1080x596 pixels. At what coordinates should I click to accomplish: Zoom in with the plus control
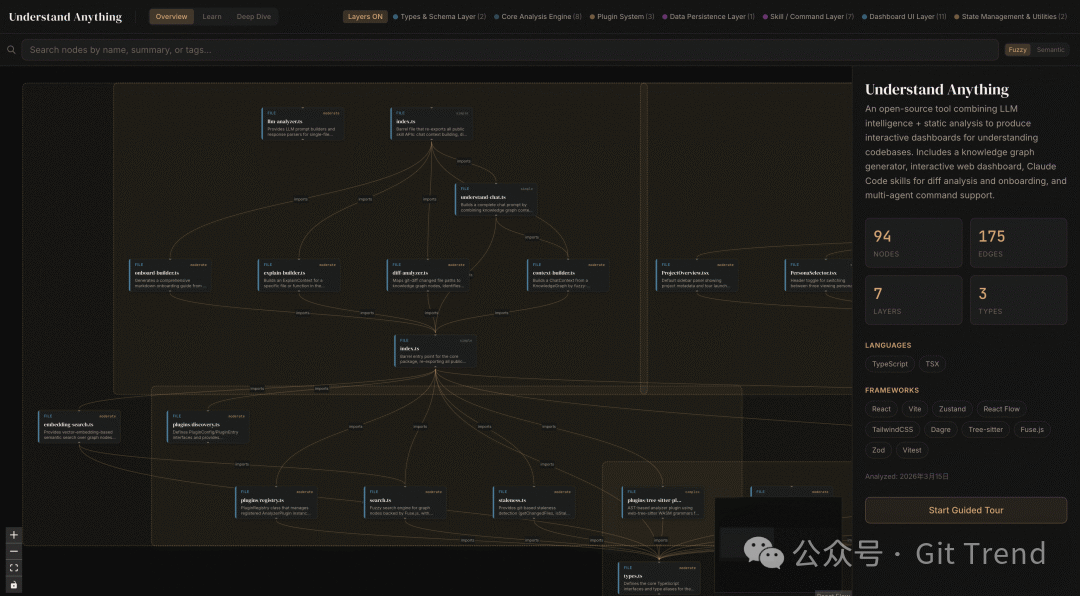[x=14, y=535]
